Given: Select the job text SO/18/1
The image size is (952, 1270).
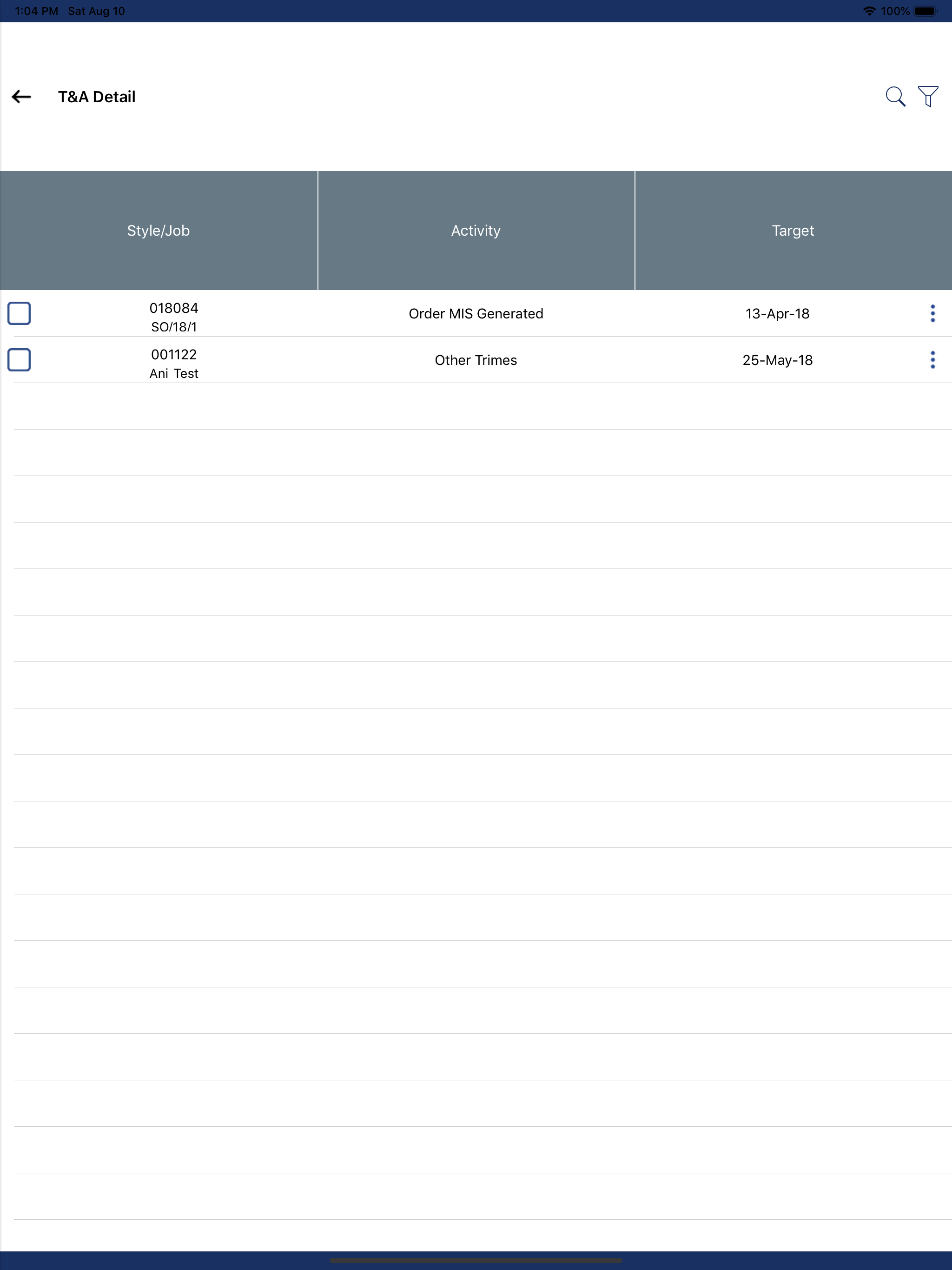Looking at the screenshot, I should coord(174,327).
